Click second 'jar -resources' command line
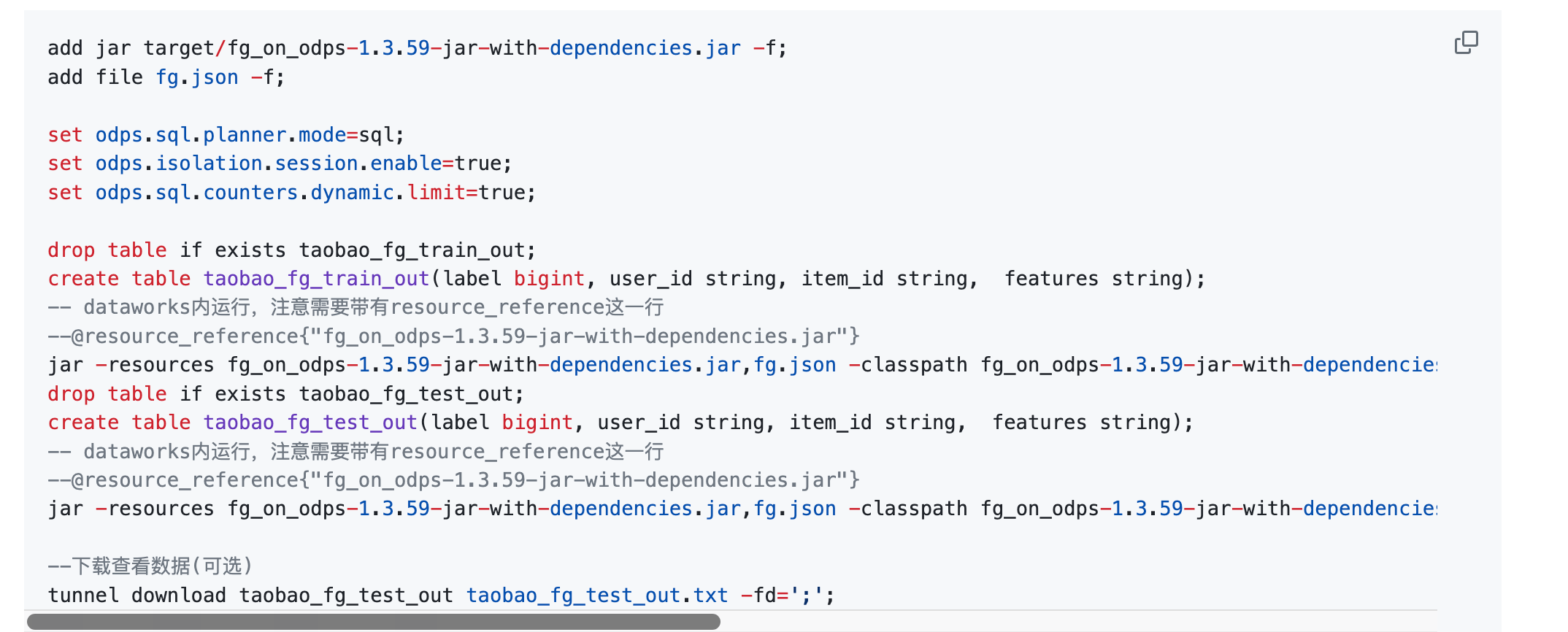The image size is (1568, 632). pyautogui.click(x=742, y=509)
